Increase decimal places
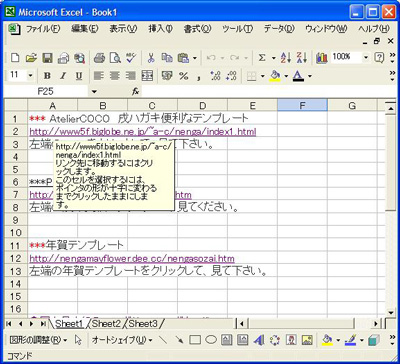This screenshot has height=364, width=400. pyautogui.click(x=216, y=76)
